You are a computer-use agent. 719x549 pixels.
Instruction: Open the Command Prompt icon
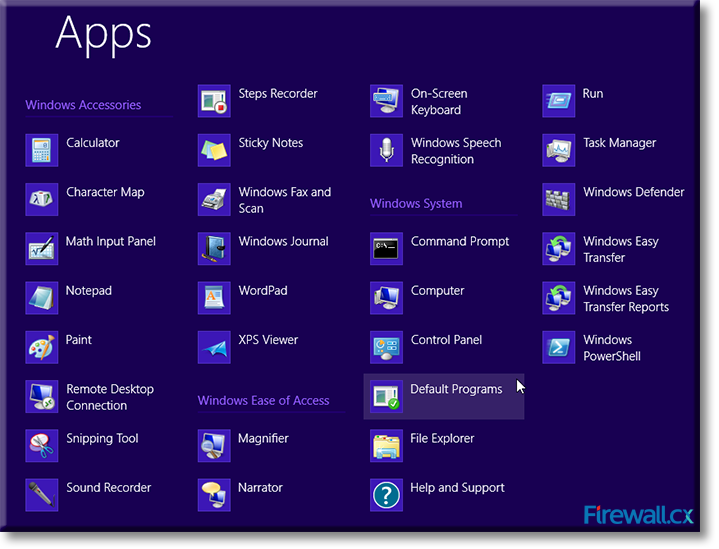387,249
